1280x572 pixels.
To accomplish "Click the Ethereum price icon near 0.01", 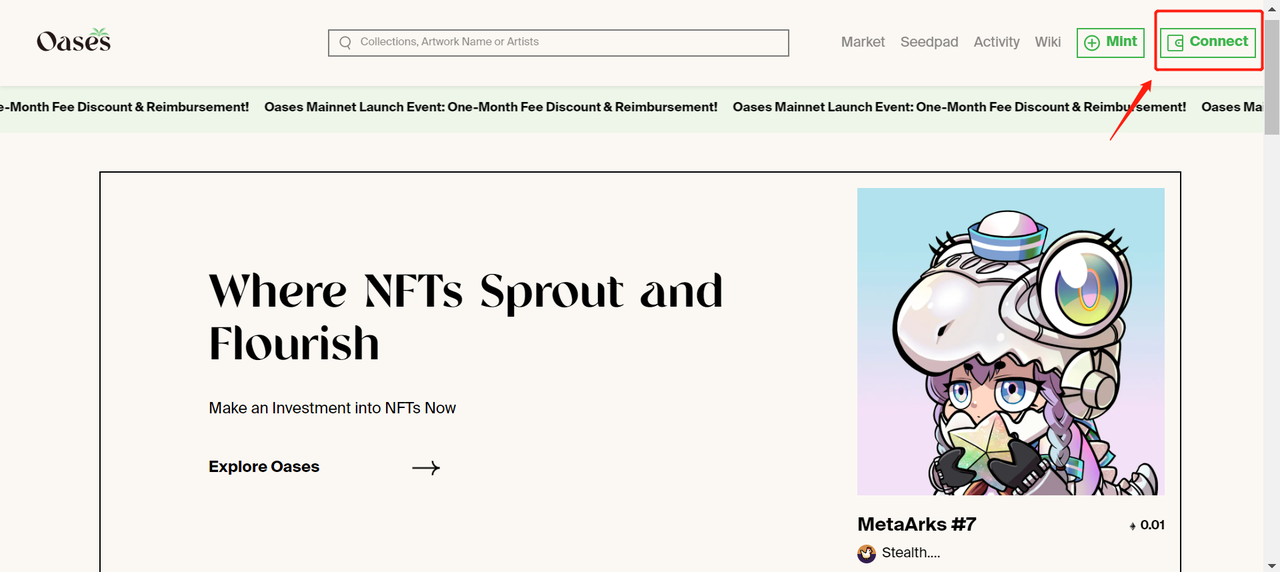I will (x=1133, y=525).
